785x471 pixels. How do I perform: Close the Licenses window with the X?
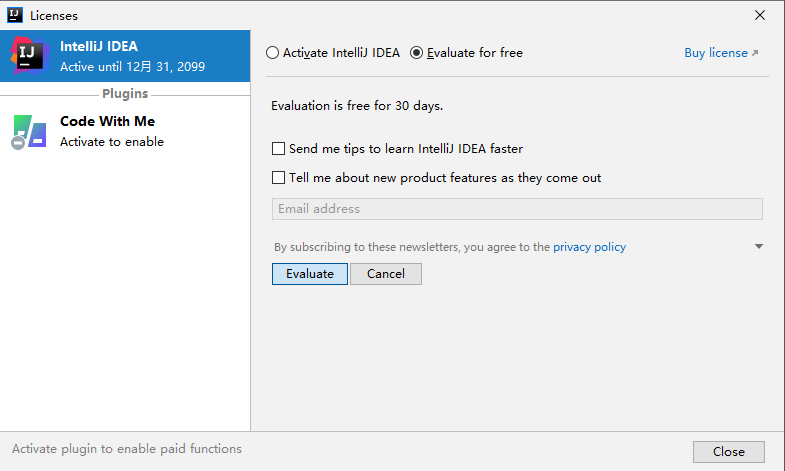[x=760, y=15]
